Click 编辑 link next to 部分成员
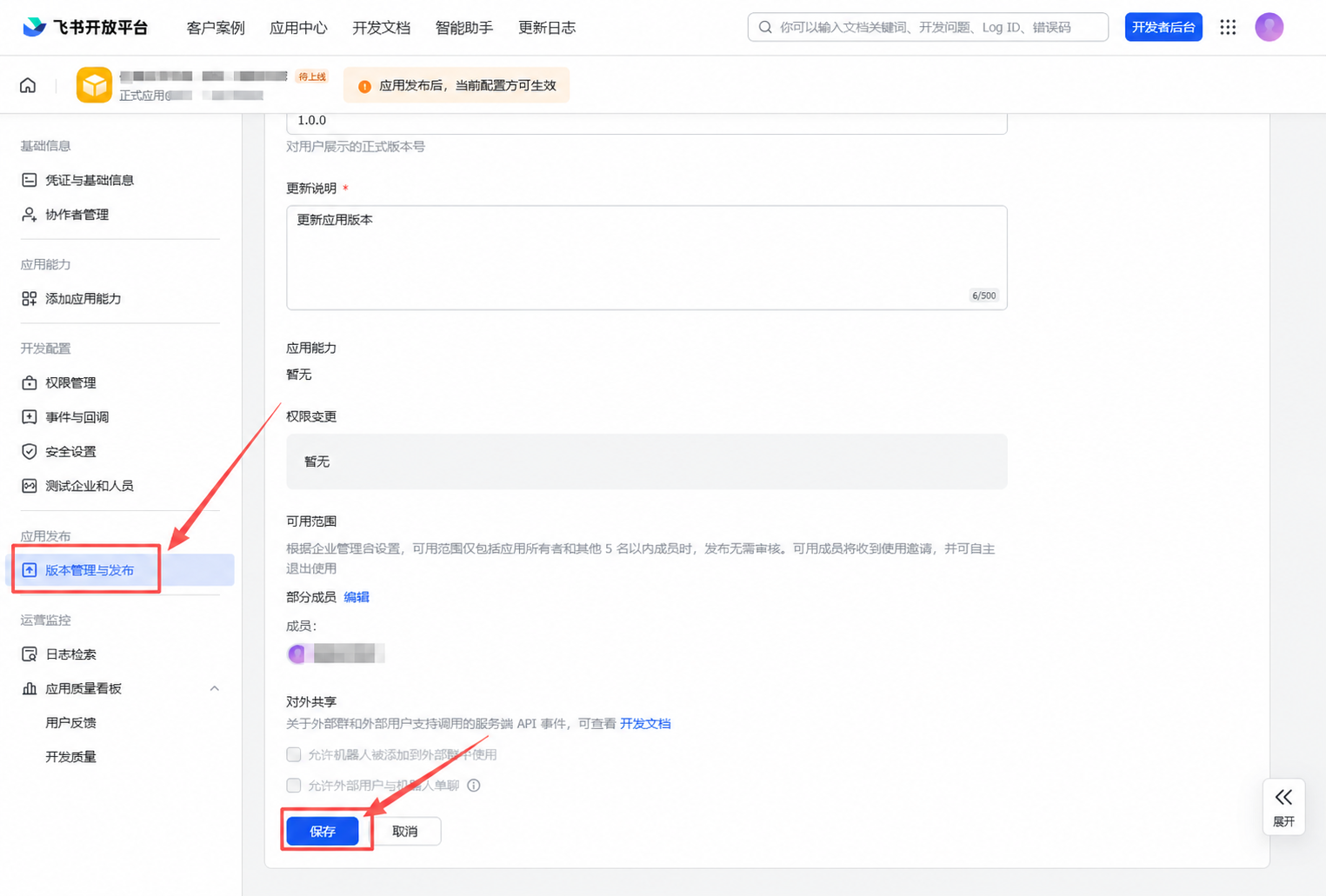 [356, 597]
